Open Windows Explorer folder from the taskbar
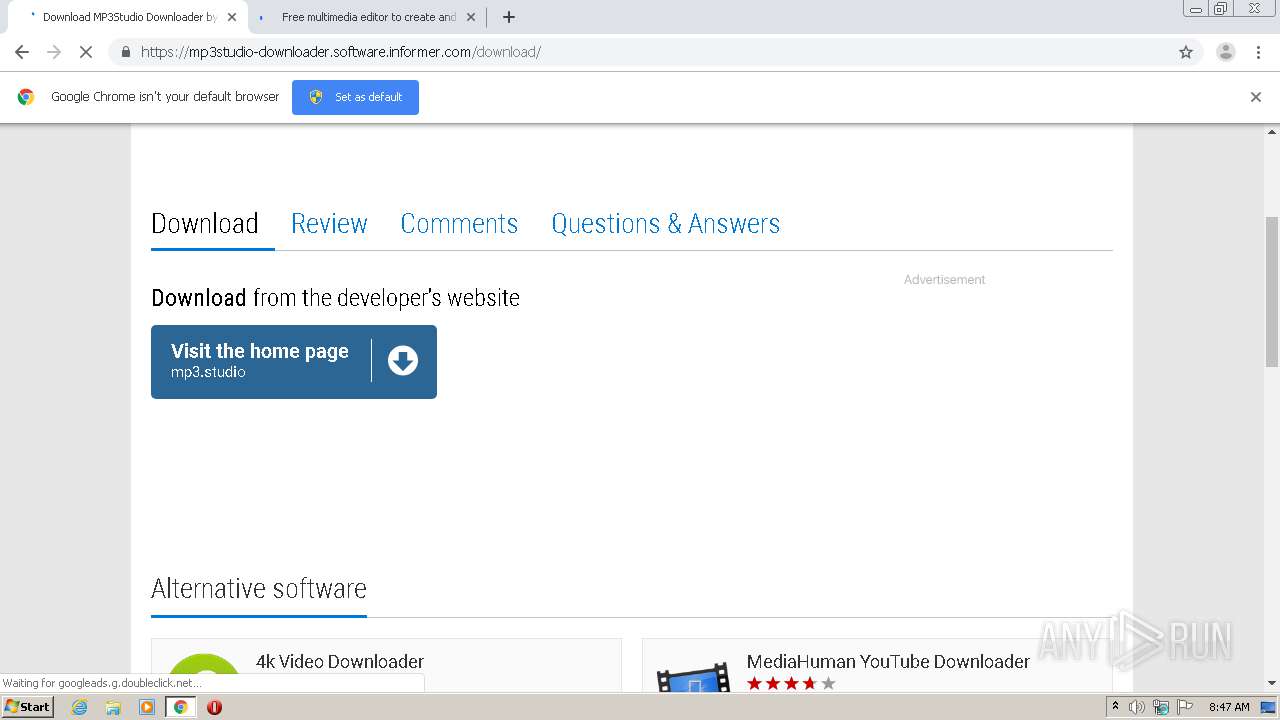This screenshot has height=720, width=1280. point(113,707)
